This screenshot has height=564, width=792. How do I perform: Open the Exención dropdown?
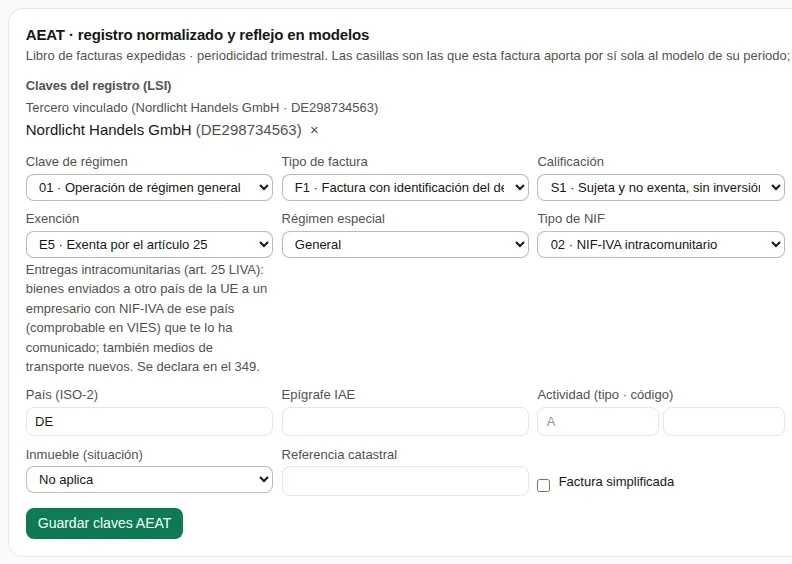(x=149, y=244)
